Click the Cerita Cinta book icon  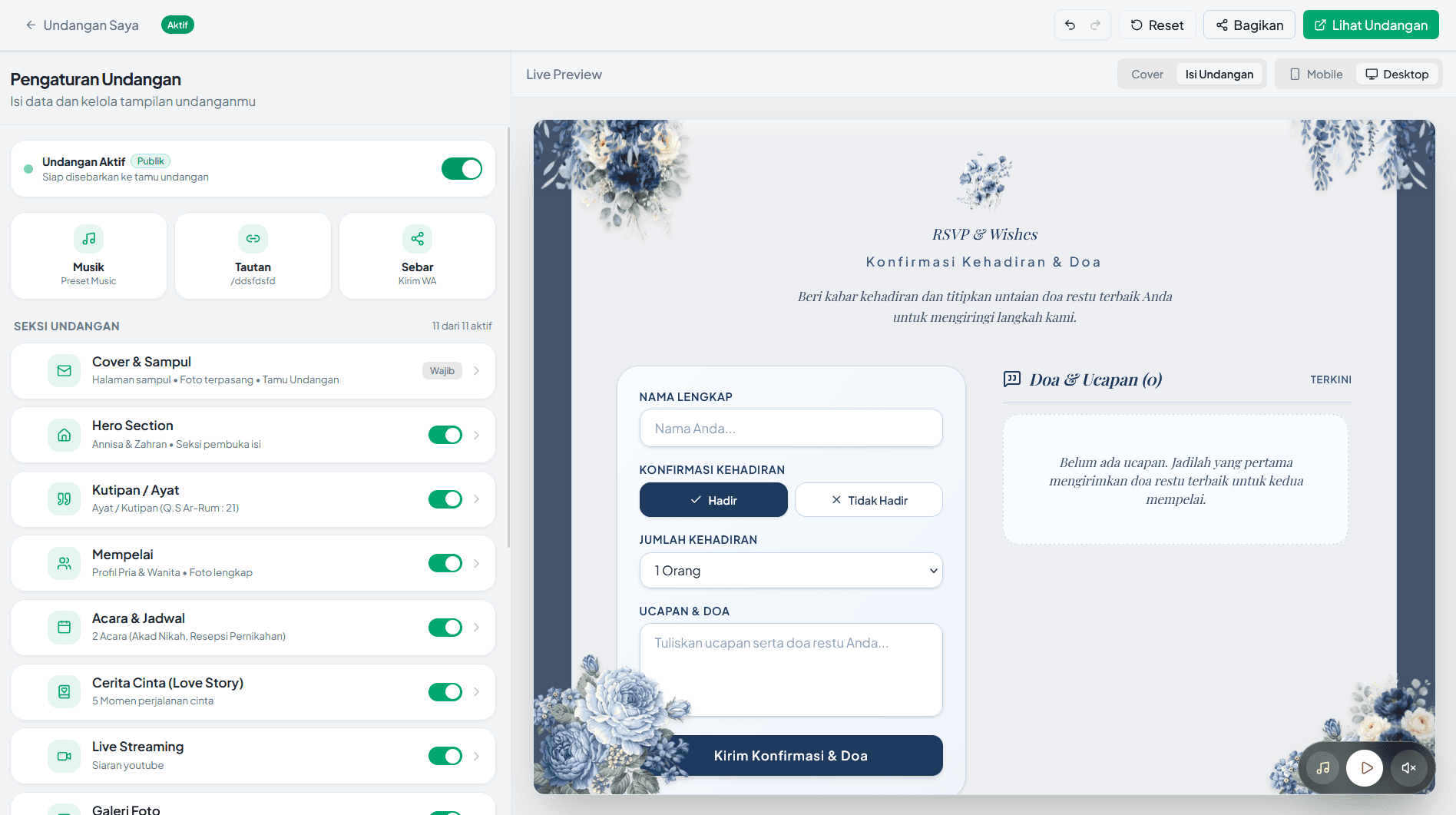pyautogui.click(x=64, y=692)
